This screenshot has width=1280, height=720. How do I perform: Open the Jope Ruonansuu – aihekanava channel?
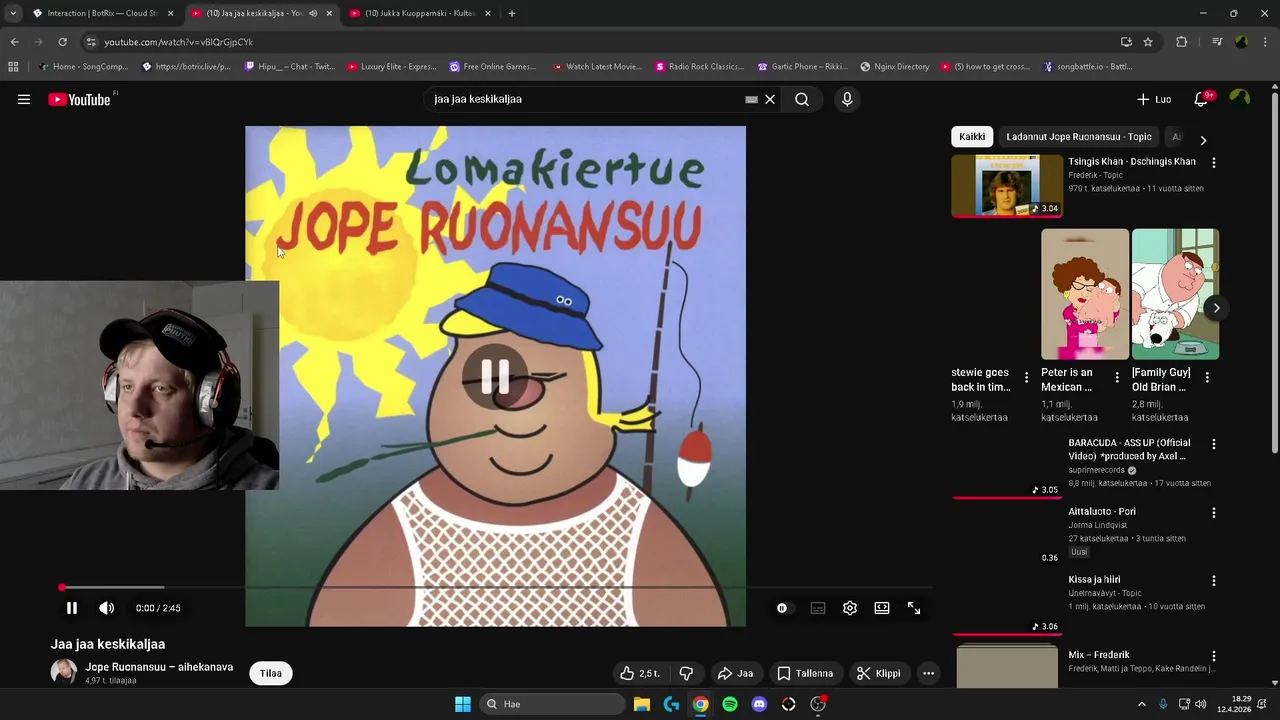pos(159,667)
